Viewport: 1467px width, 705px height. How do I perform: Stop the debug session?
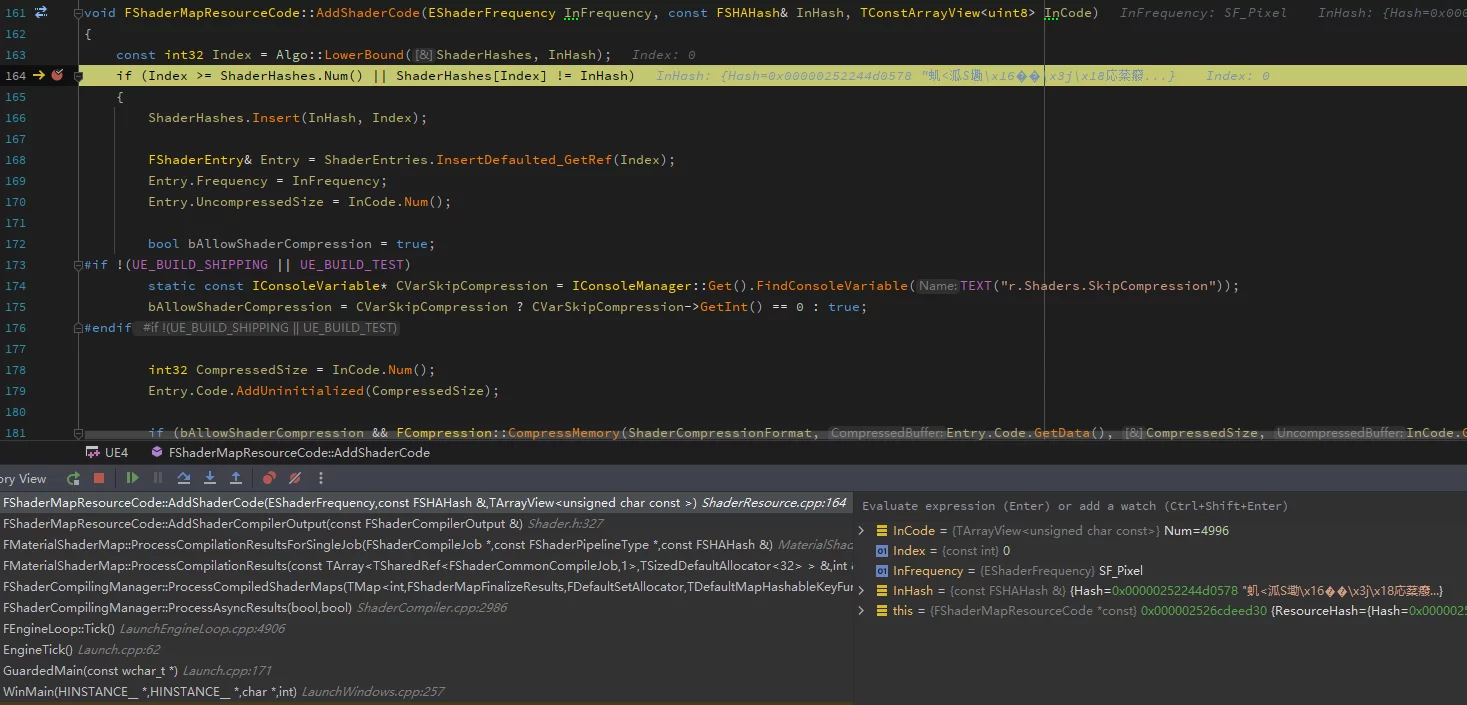[99, 479]
